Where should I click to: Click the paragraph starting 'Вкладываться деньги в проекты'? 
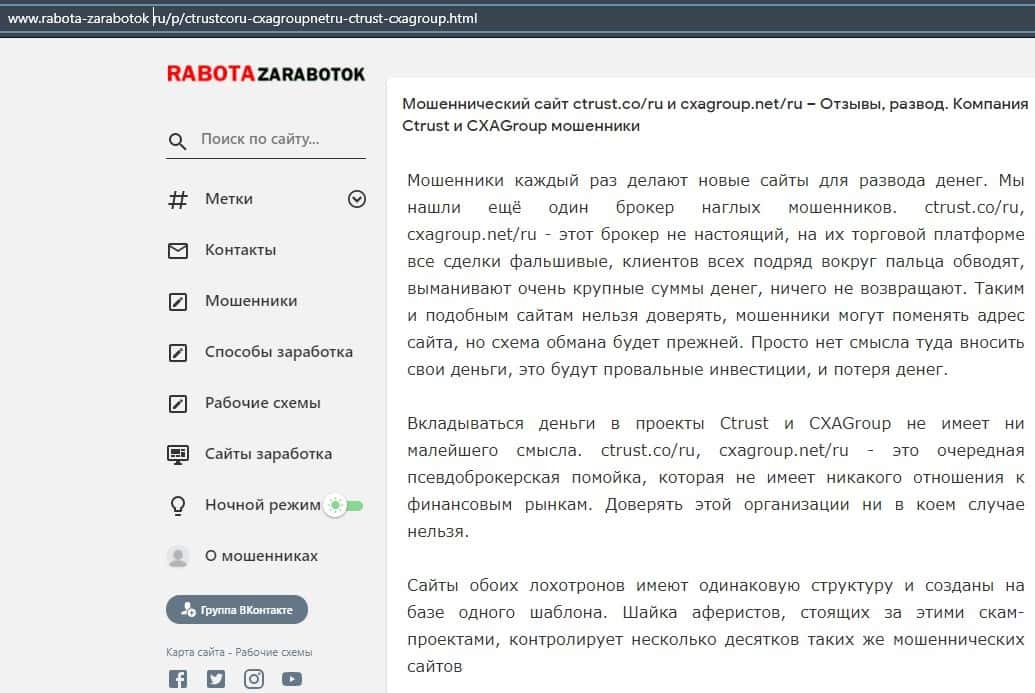coord(716,477)
